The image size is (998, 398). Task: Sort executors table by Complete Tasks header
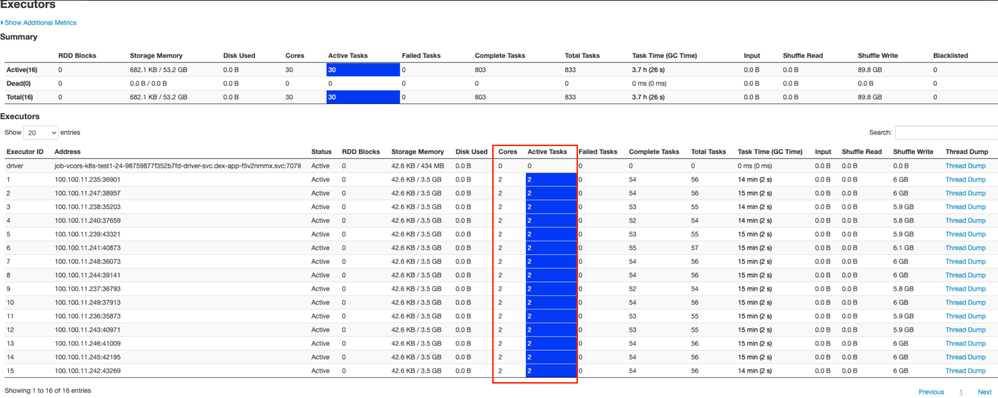[654, 152]
